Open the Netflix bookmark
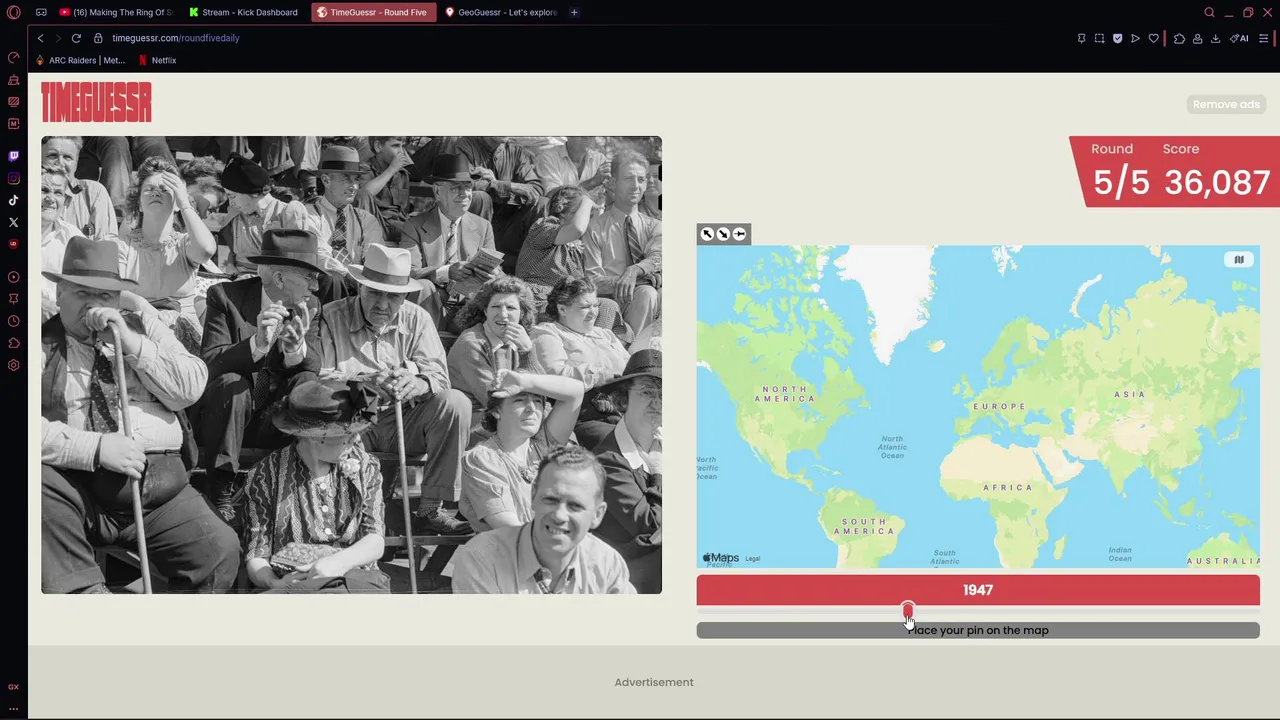 pyautogui.click(x=157, y=60)
